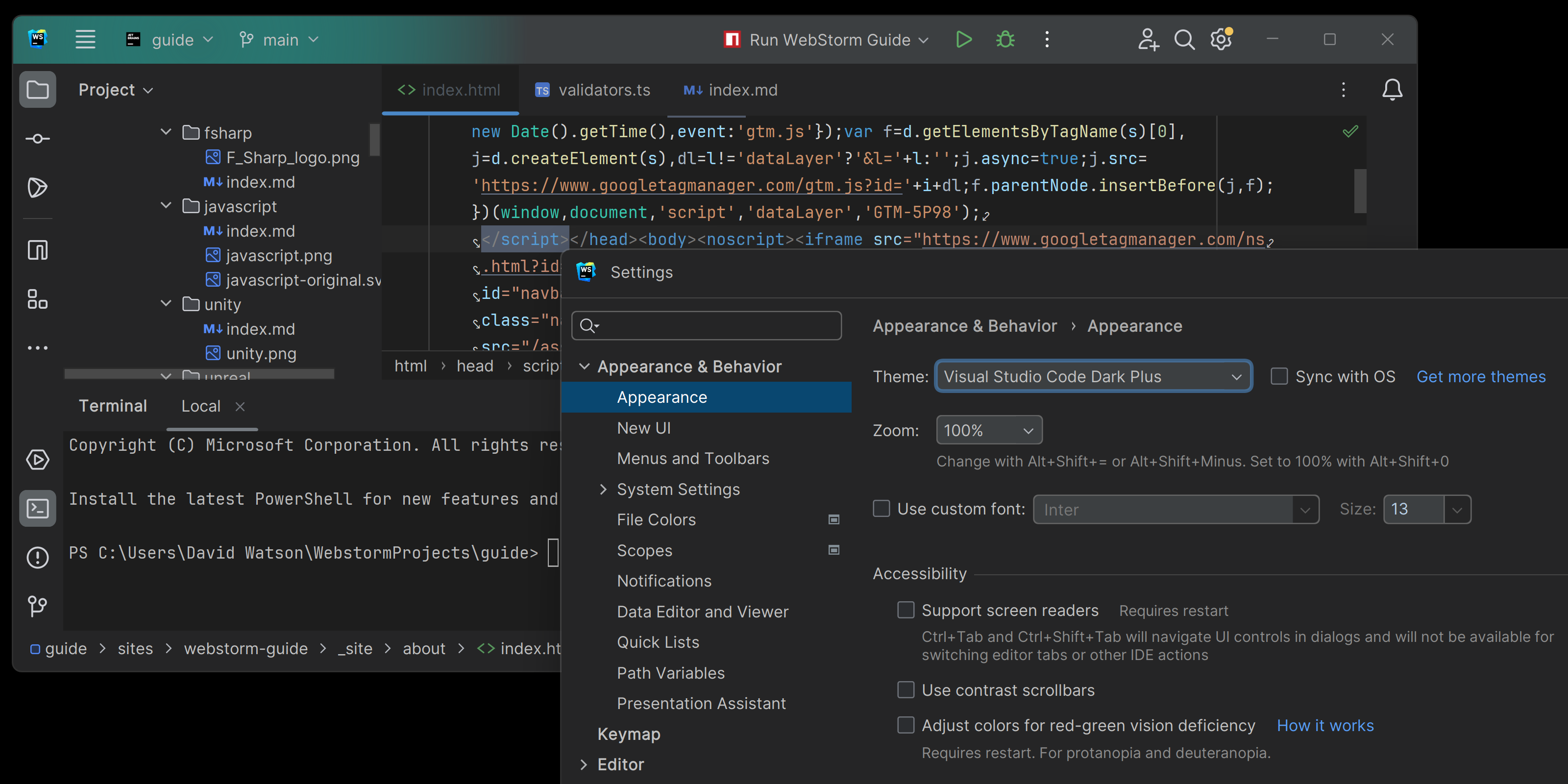Click the Search Everywhere magnifier icon
Viewport: 1568px width, 784px height.
(1184, 40)
